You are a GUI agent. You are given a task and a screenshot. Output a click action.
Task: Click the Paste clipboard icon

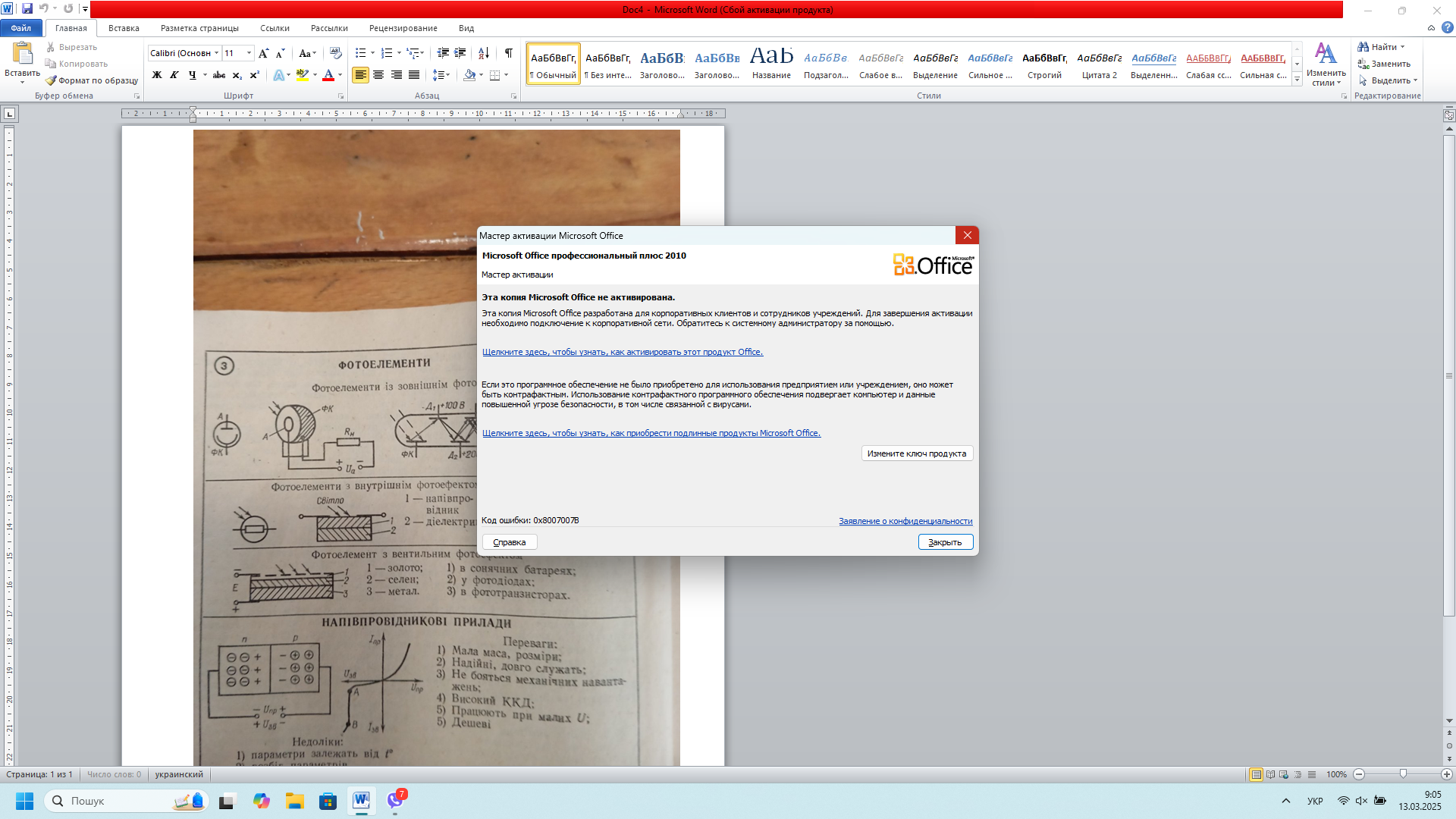tap(22, 53)
